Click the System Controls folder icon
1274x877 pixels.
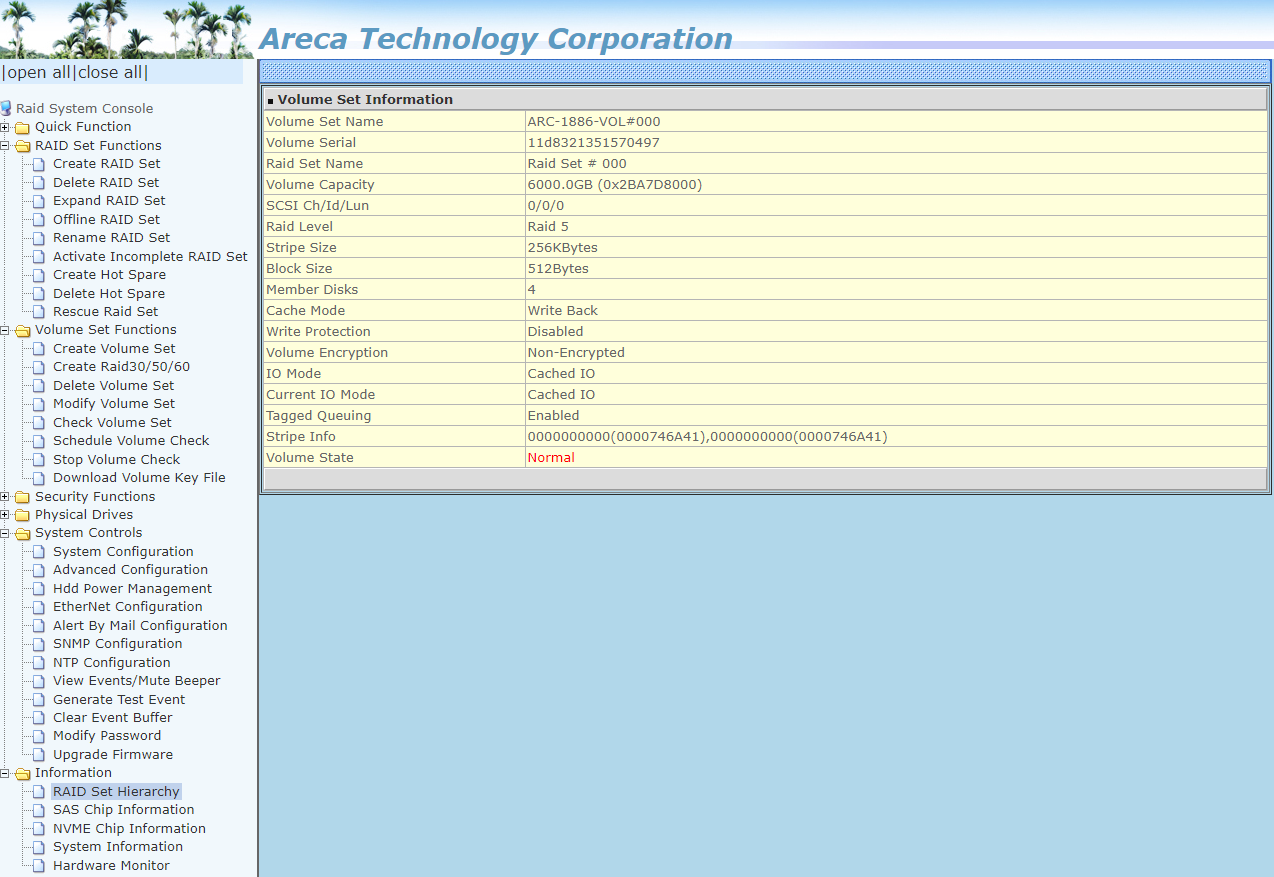(x=22, y=533)
